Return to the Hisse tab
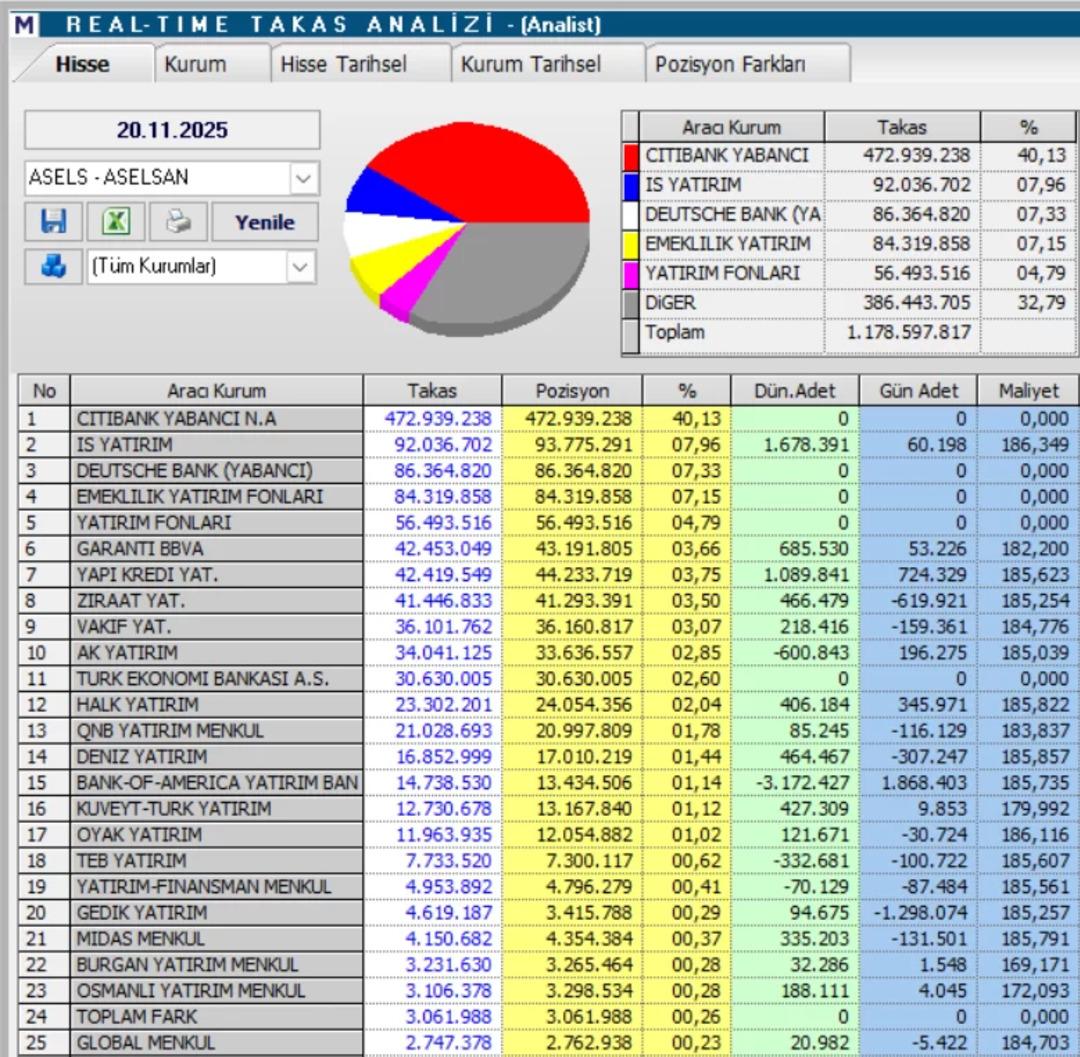This screenshot has width=1080, height=1057. 85,64
